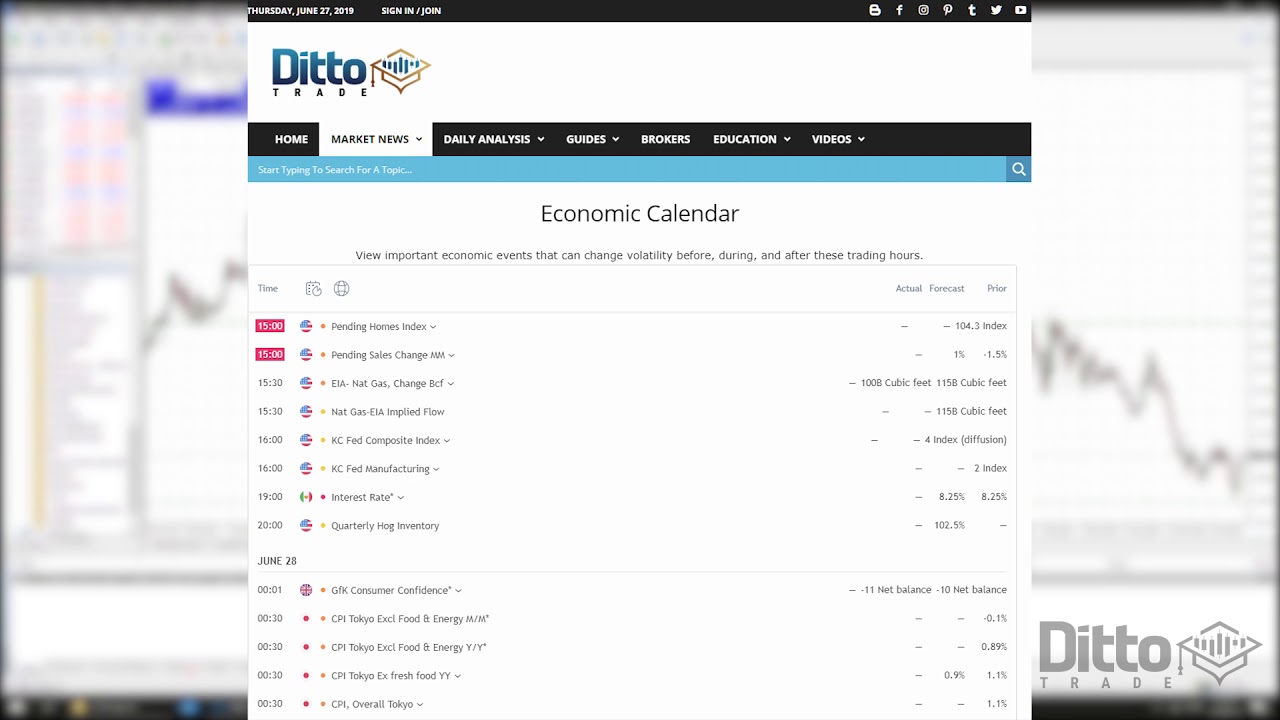Screen dimensions: 1280x720
Task: Go to the HOME menu item
Action: click(x=291, y=139)
